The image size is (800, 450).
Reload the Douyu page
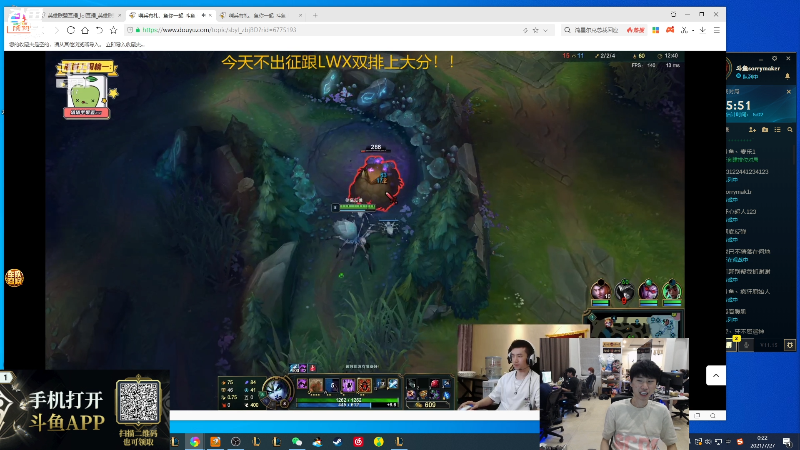(71, 30)
